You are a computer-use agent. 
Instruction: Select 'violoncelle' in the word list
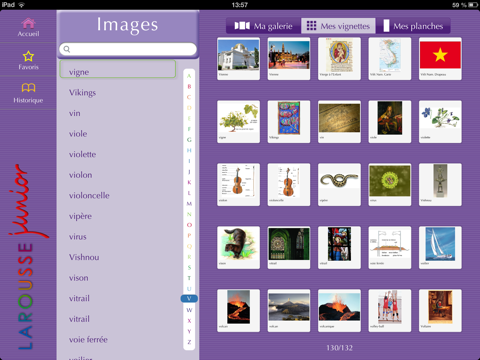coord(89,196)
